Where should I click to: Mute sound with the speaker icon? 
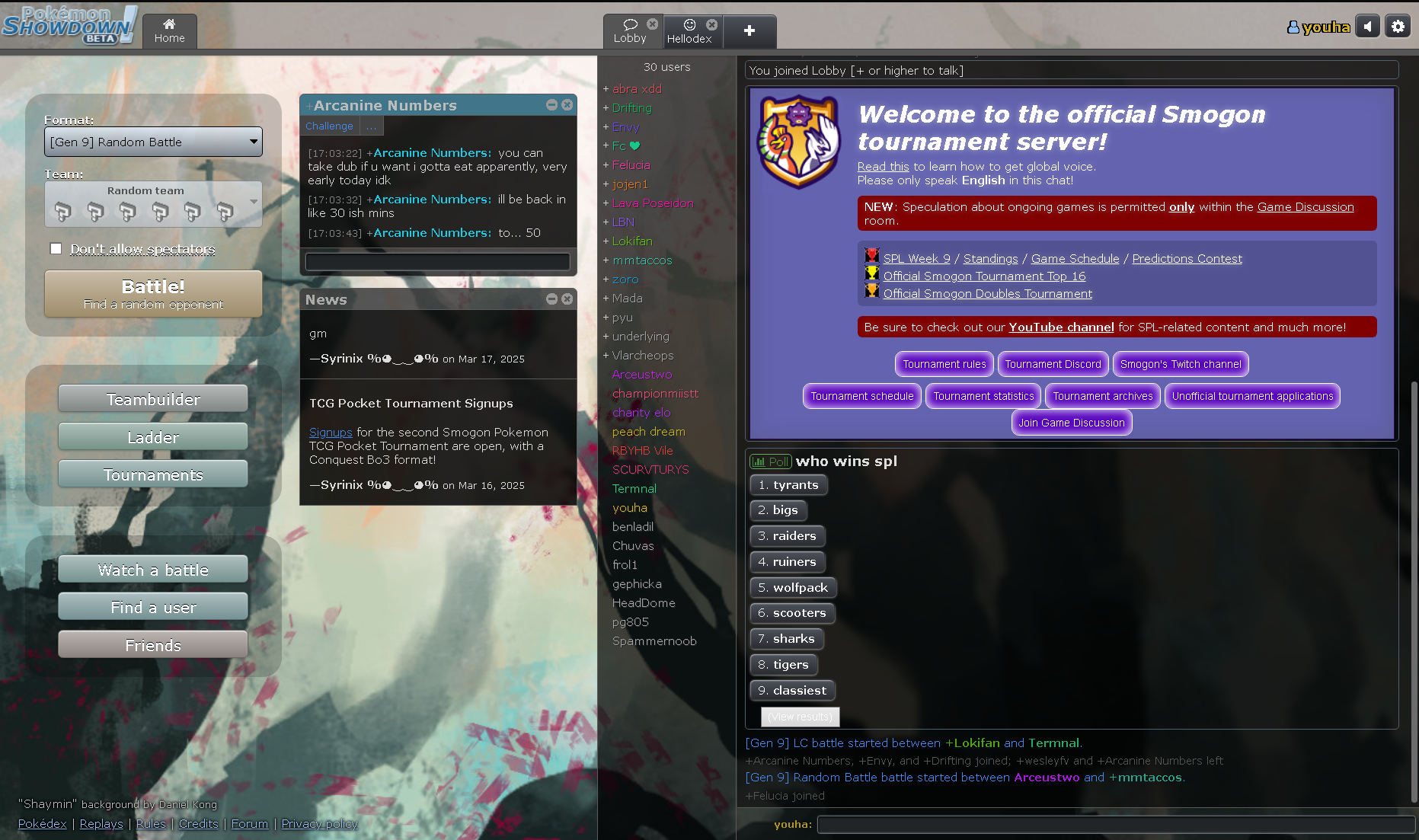click(x=1367, y=27)
